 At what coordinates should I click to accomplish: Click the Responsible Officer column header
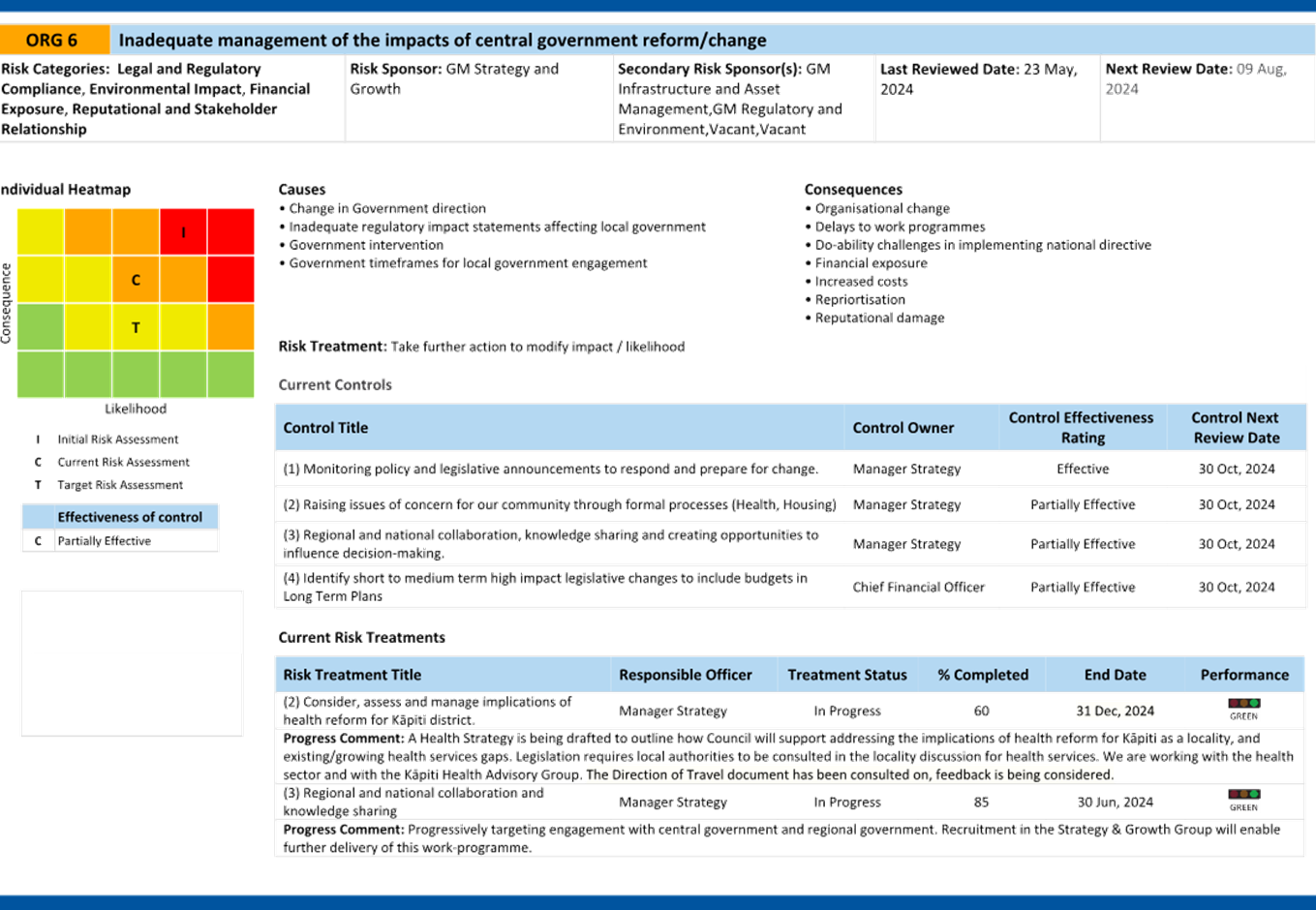tap(685, 675)
